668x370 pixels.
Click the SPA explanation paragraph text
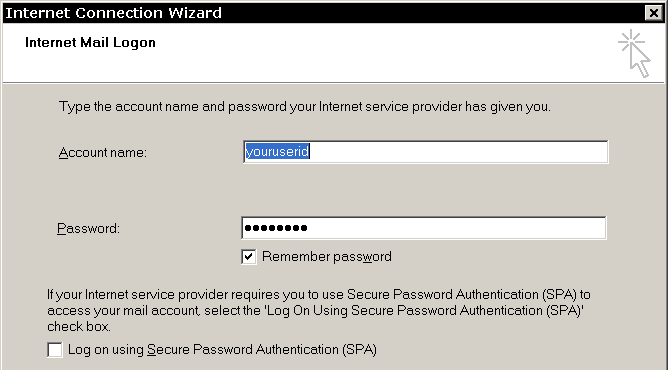tap(319, 310)
